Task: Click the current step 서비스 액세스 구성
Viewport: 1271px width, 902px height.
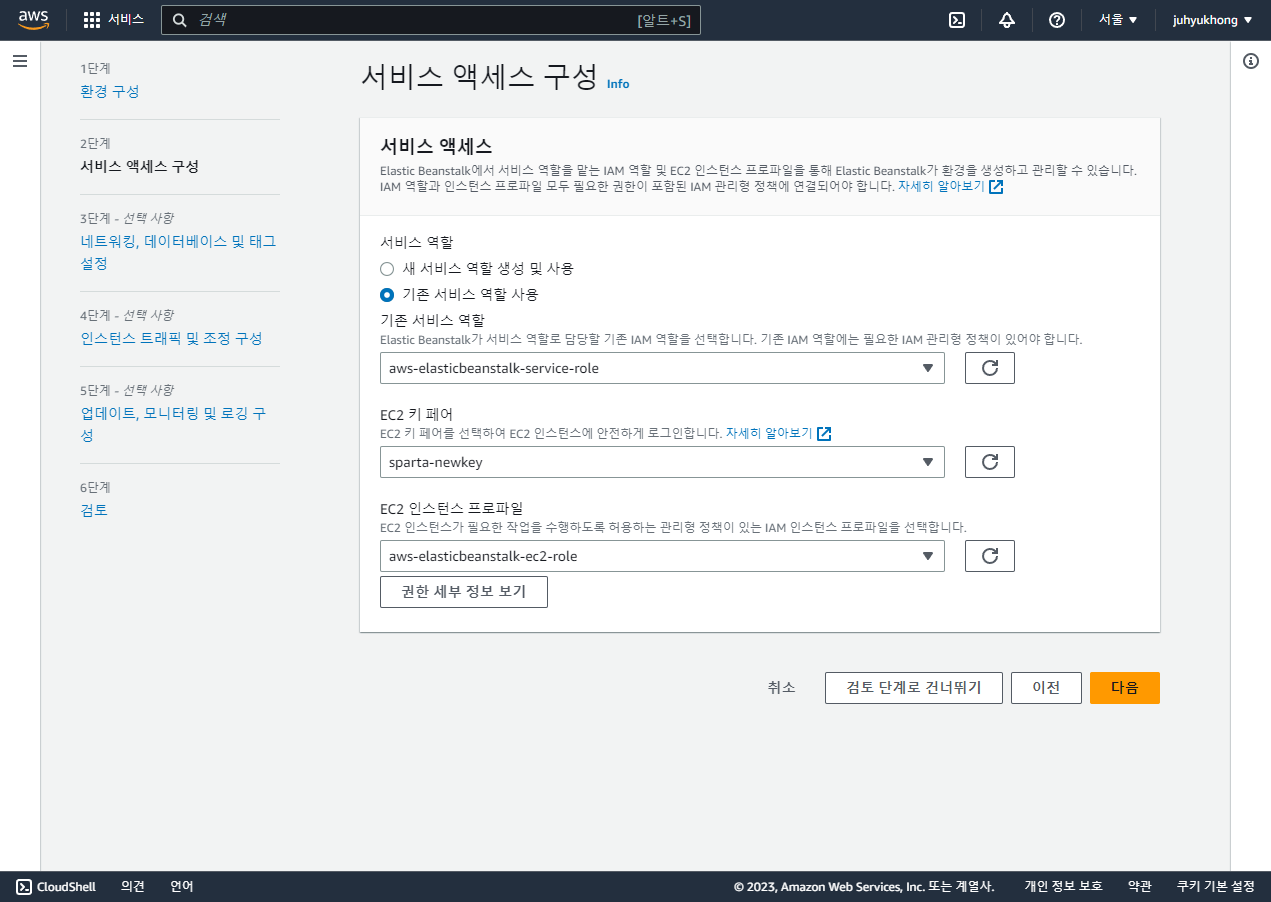Action: (139, 166)
